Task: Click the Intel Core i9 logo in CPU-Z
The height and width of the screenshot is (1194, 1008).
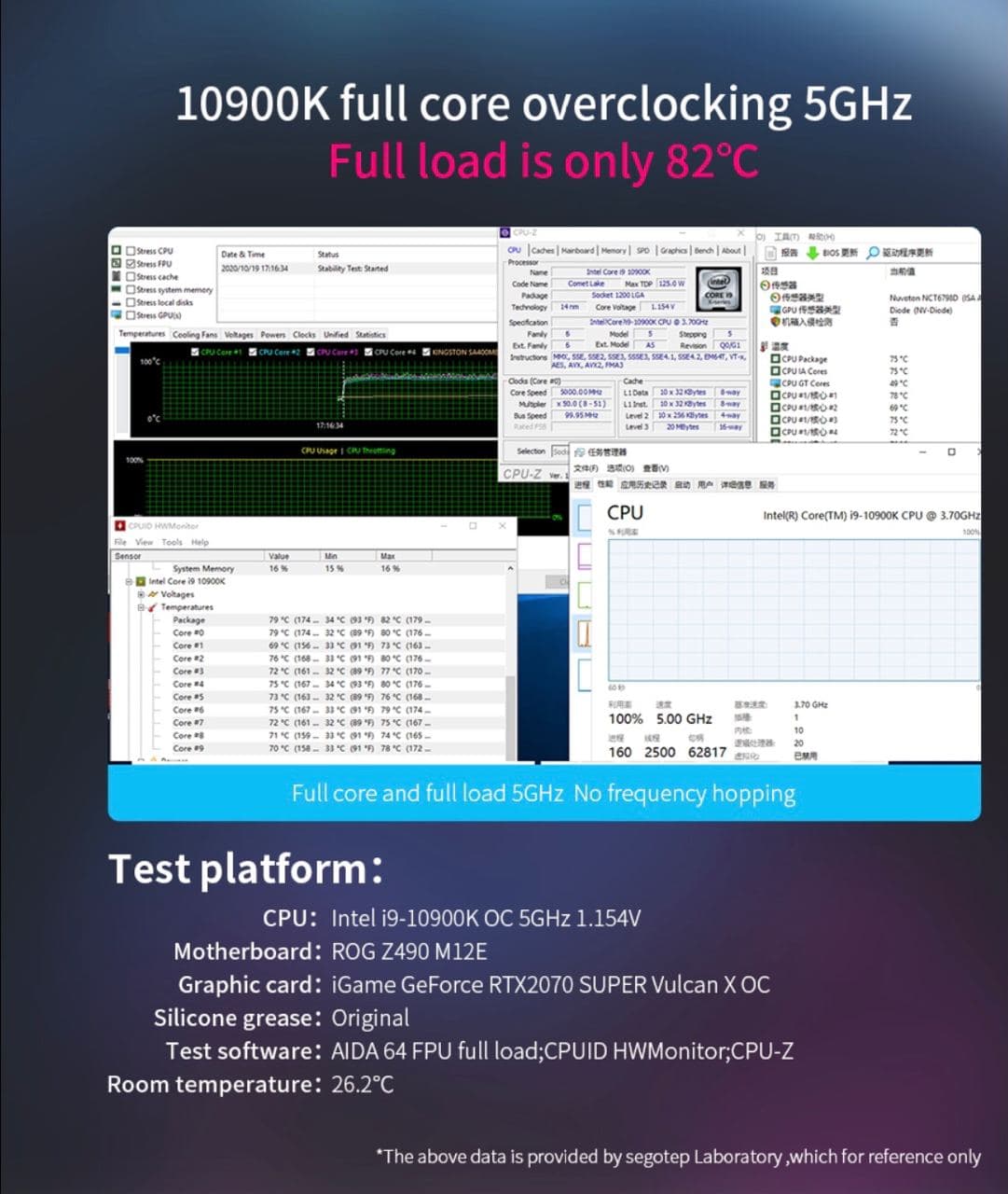Action: 718,288
